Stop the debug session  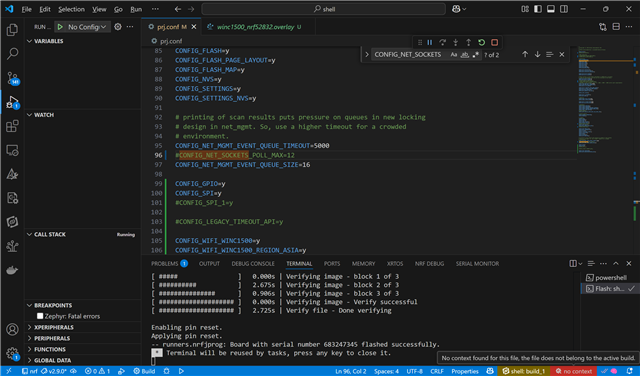pyautogui.click(x=495, y=42)
